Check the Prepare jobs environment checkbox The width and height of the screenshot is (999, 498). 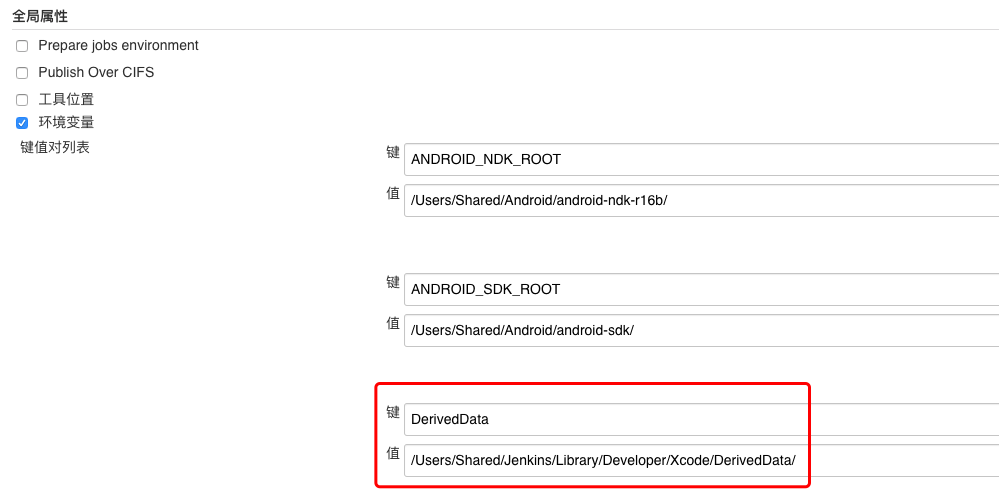pyautogui.click(x=22, y=46)
